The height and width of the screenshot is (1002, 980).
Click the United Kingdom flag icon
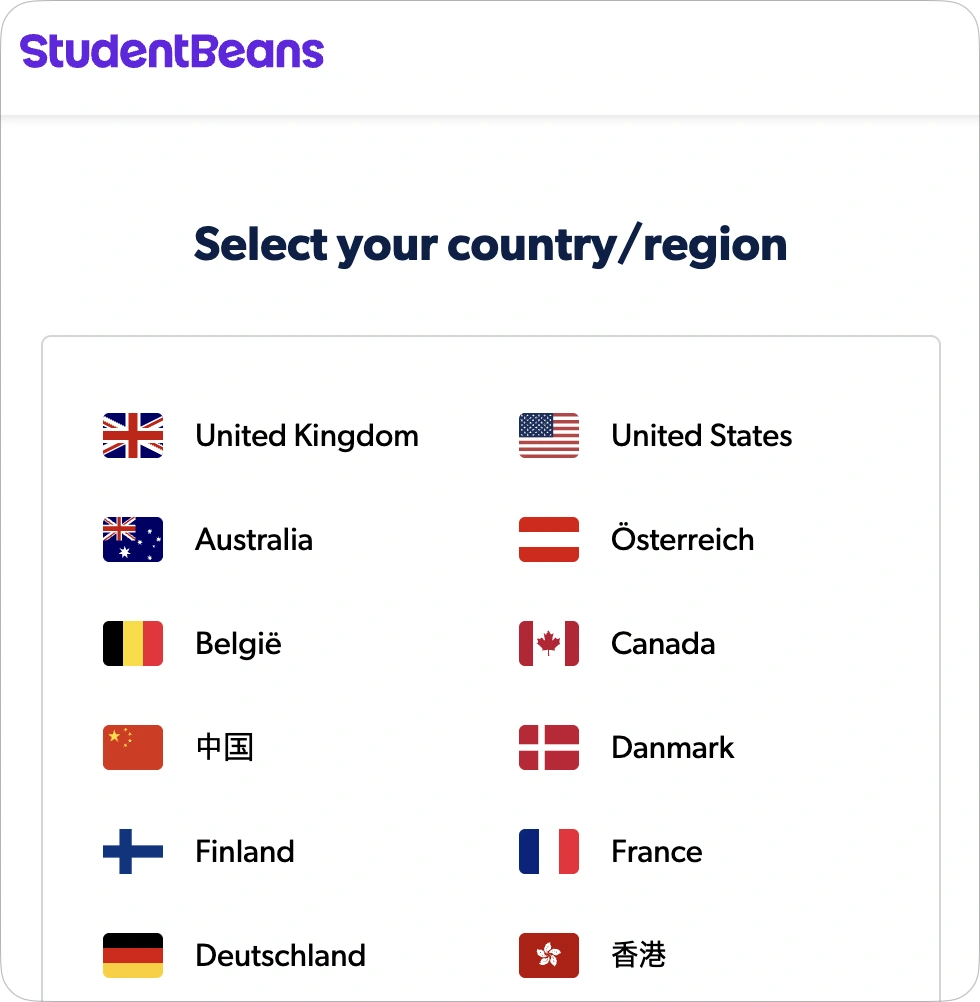[133, 436]
